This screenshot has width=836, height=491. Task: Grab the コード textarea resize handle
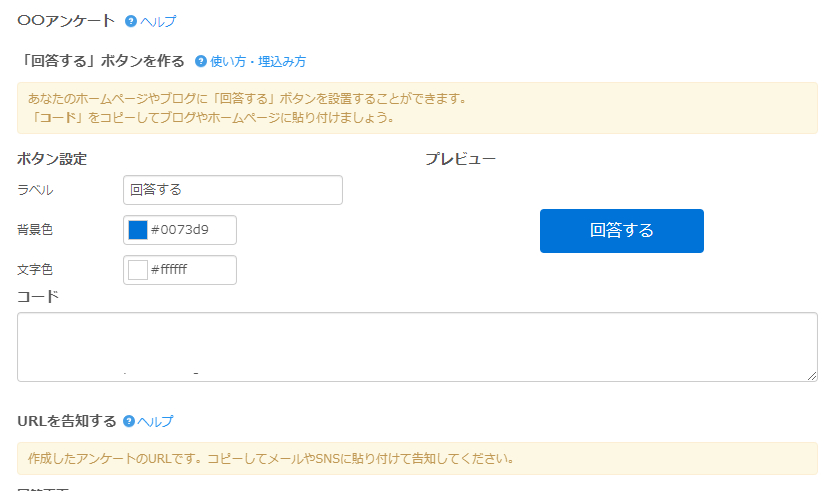811,375
